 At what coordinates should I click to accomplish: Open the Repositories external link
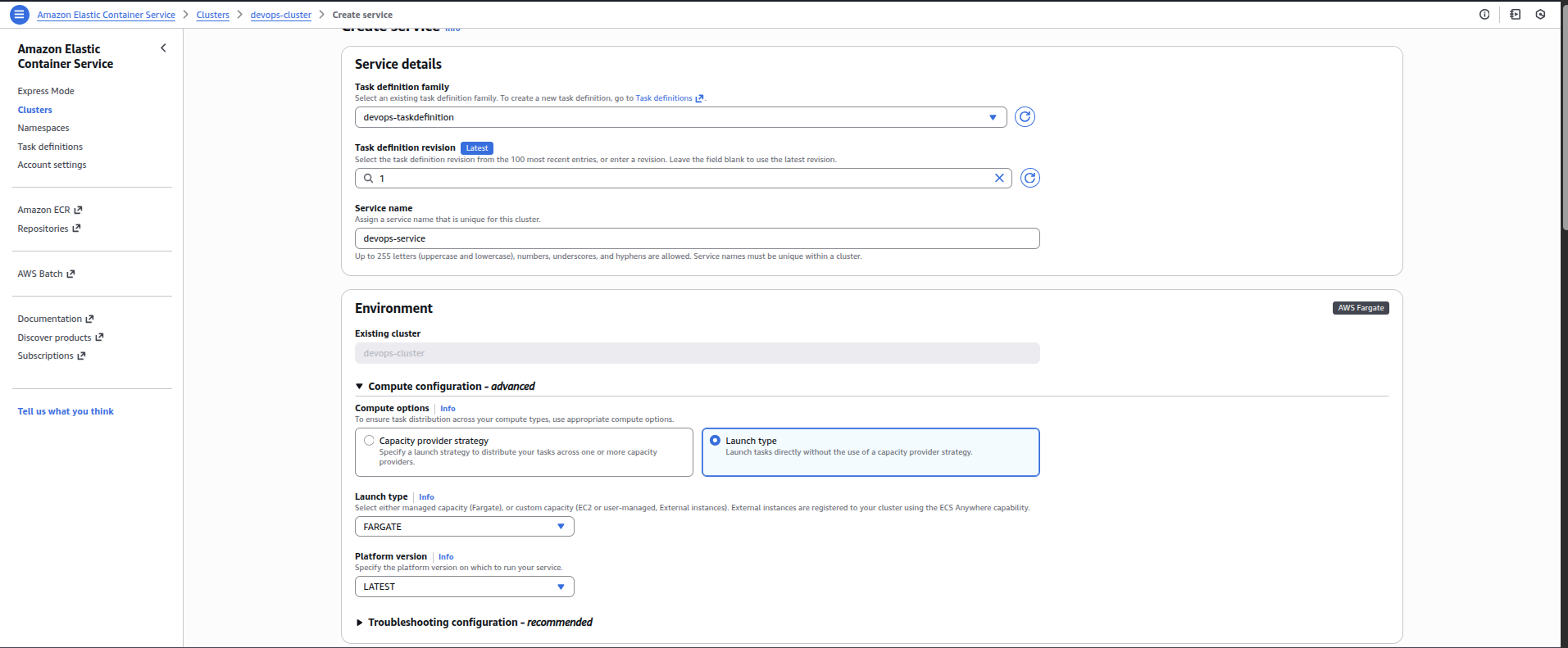pyautogui.click(x=49, y=229)
